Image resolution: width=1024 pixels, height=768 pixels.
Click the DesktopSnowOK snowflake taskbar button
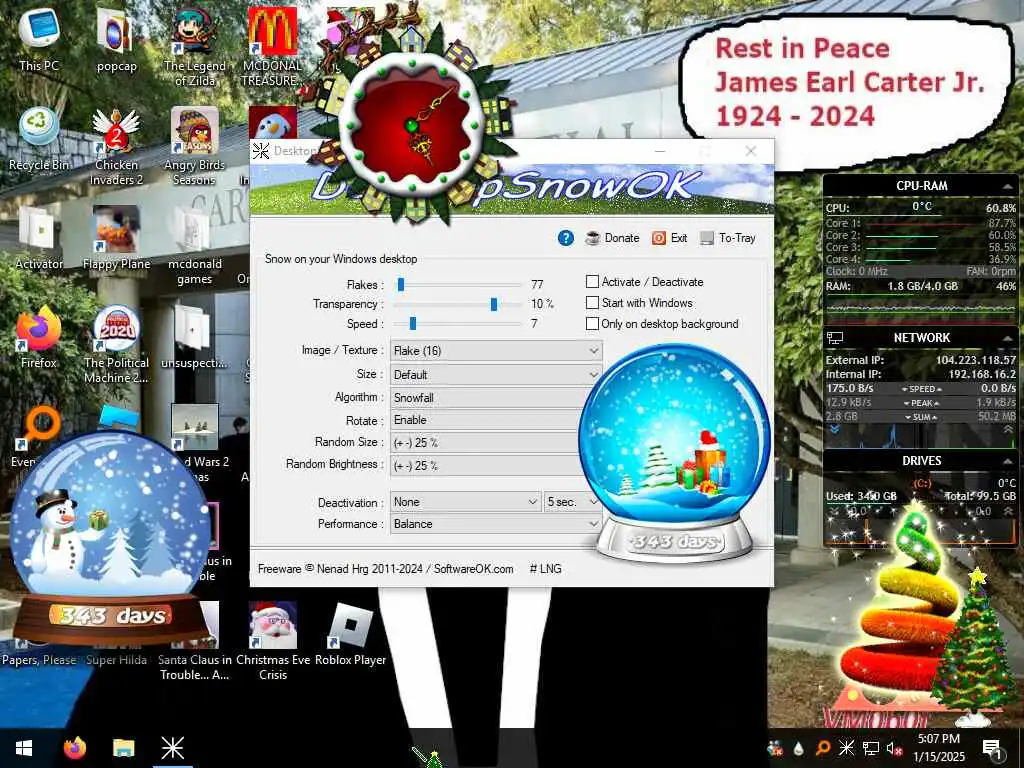pos(172,748)
